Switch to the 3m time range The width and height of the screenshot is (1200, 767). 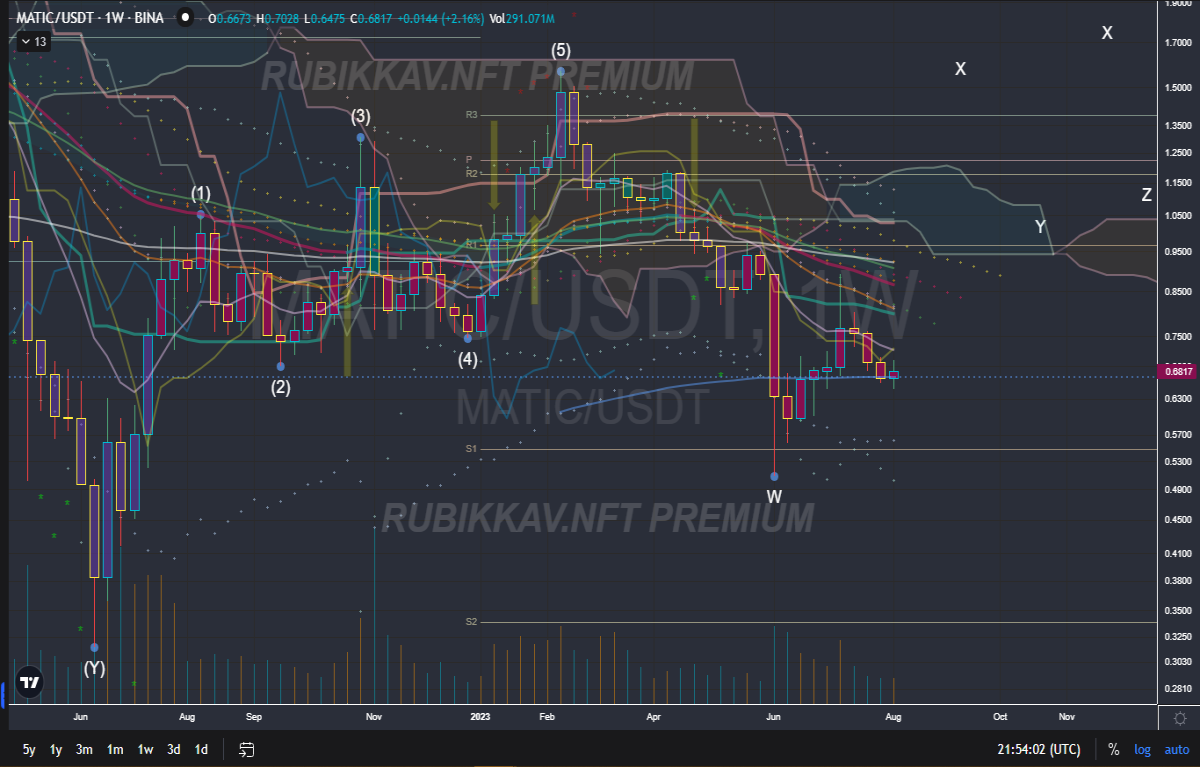85,749
